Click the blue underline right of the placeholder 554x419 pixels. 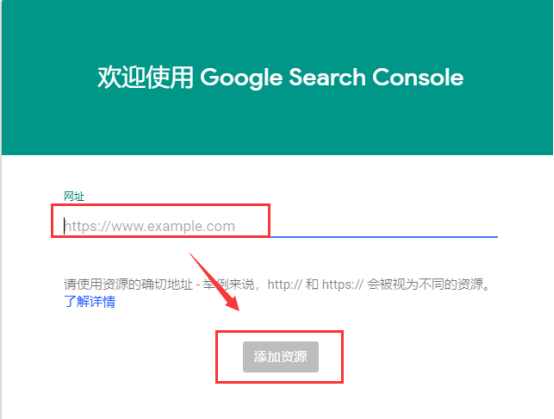[384, 237]
